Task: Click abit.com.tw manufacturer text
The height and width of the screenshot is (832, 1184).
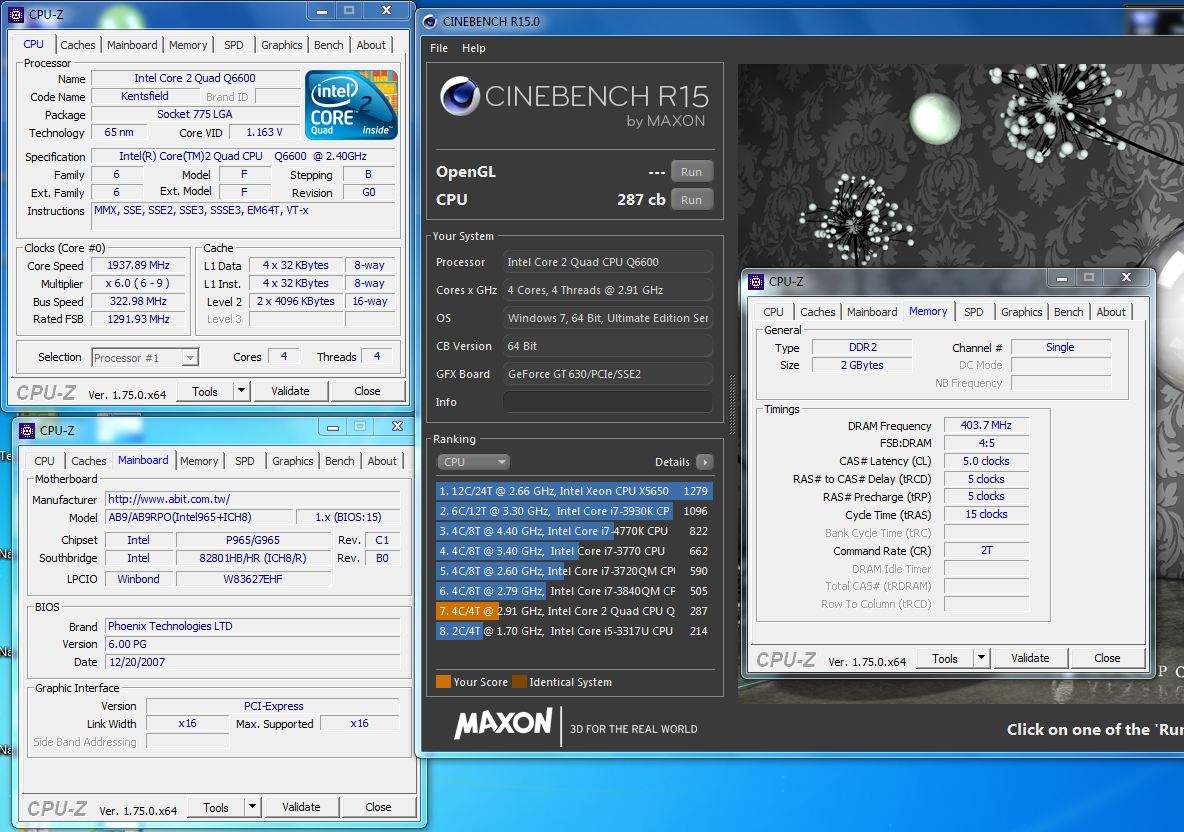Action: pos(169,499)
